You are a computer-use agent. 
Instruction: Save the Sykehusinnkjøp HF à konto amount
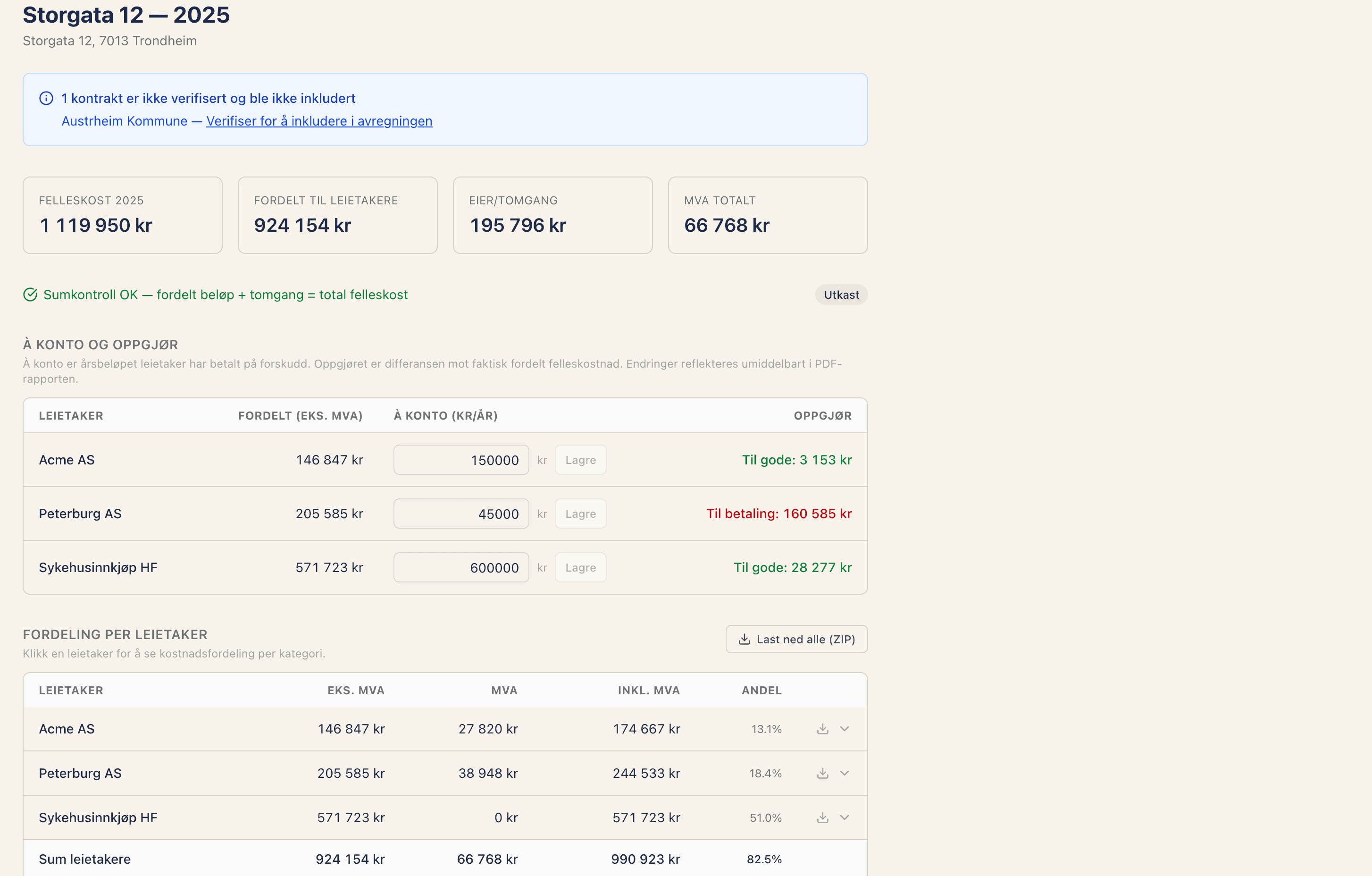(x=581, y=568)
